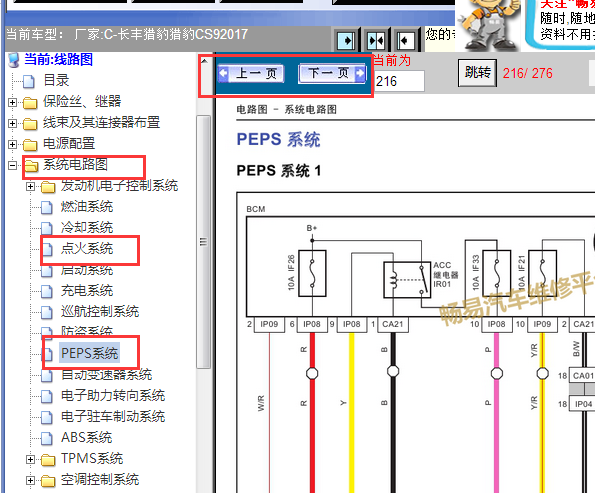Click the 目录 document icon
The height and width of the screenshot is (493, 595).
coord(29,81)
